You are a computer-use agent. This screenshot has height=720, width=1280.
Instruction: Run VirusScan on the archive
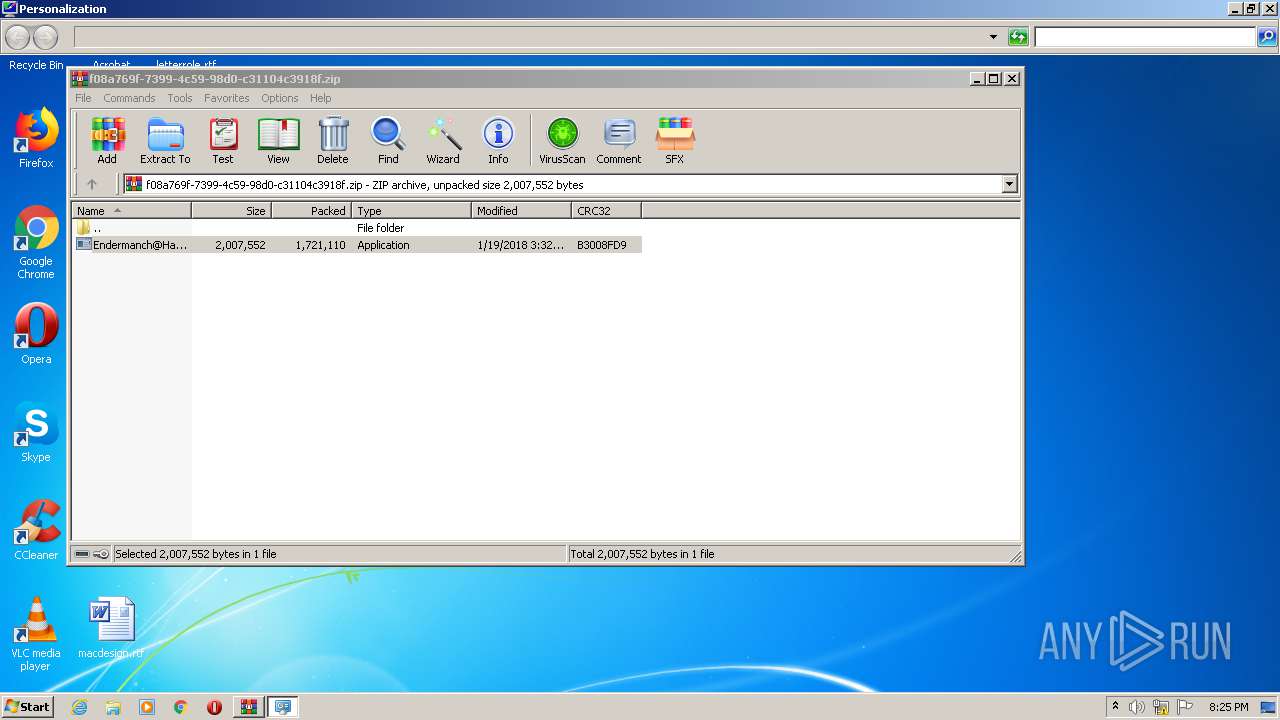[x=562, y=141]
